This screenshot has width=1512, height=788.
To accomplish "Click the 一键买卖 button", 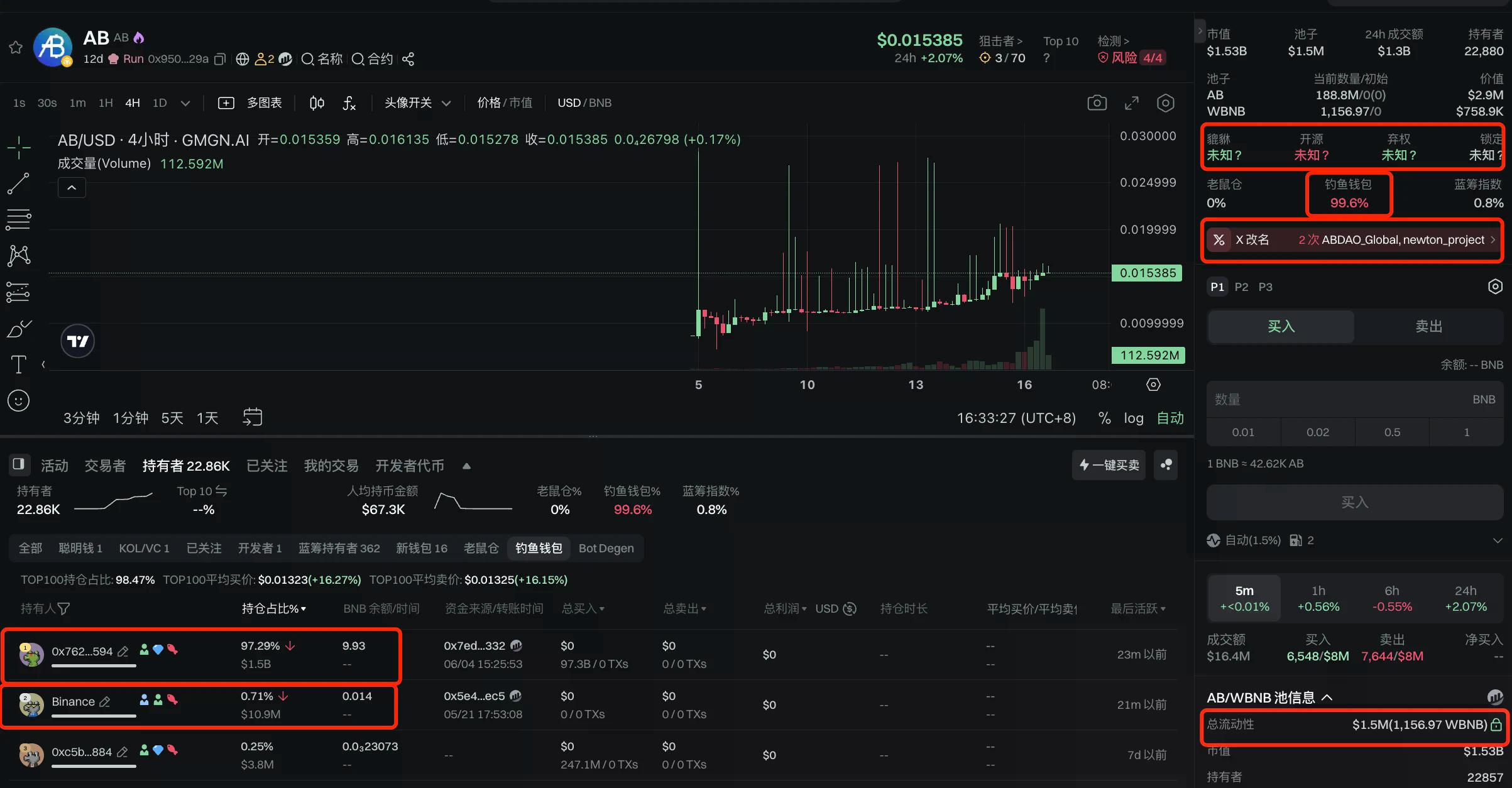I will (1108, 465).
